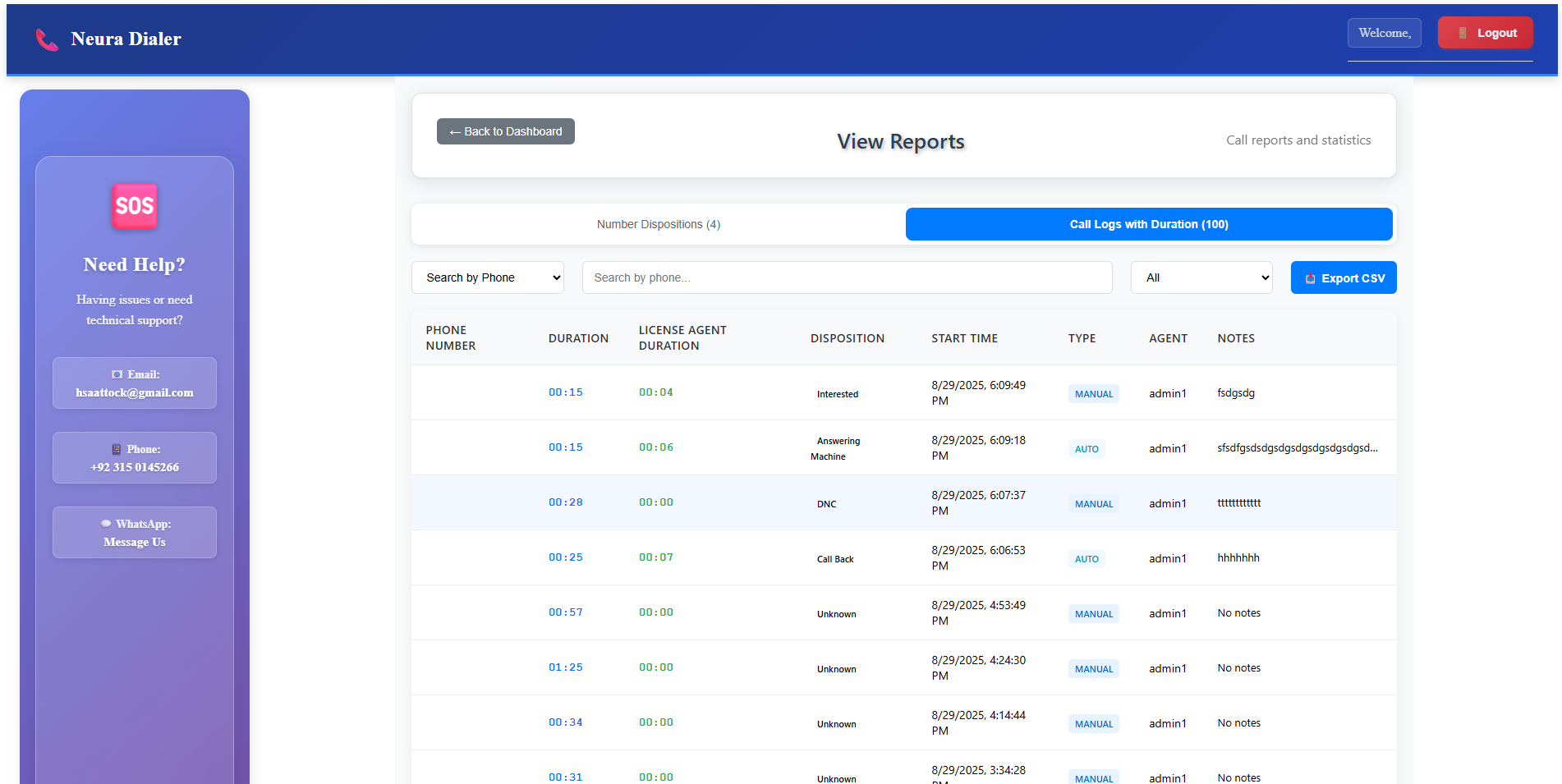Expand the All filter dropdown

pyautogui.click(x=1201, y=277)
